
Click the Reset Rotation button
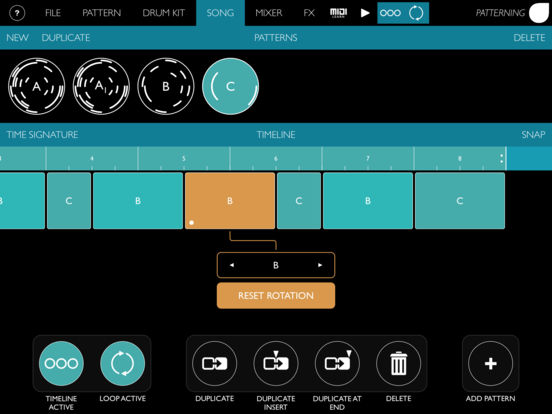(x=276, y=296)
